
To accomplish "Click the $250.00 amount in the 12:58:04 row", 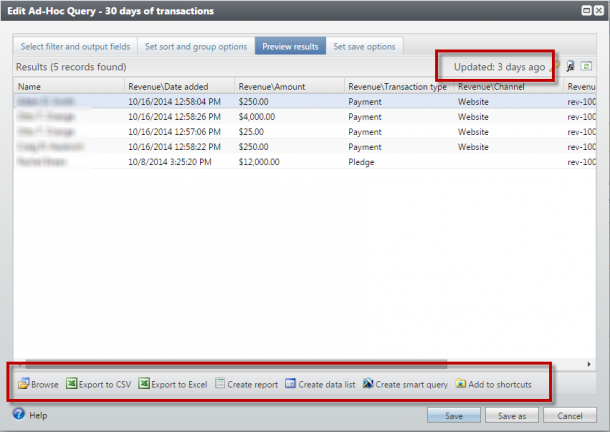I will tap(253, 102).
